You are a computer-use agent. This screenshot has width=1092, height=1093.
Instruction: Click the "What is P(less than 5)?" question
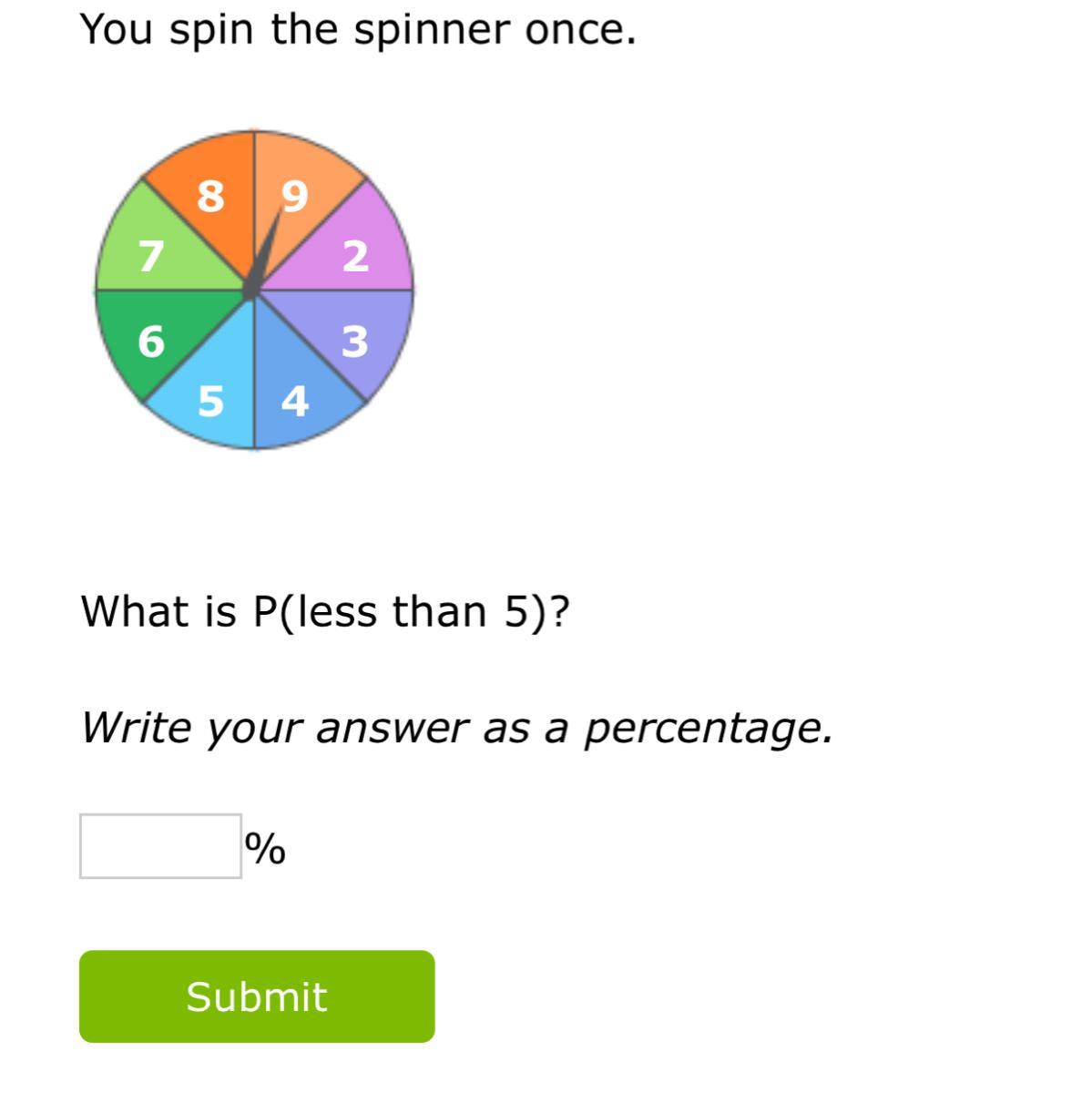pyautogui.click(x=325, y=611)
